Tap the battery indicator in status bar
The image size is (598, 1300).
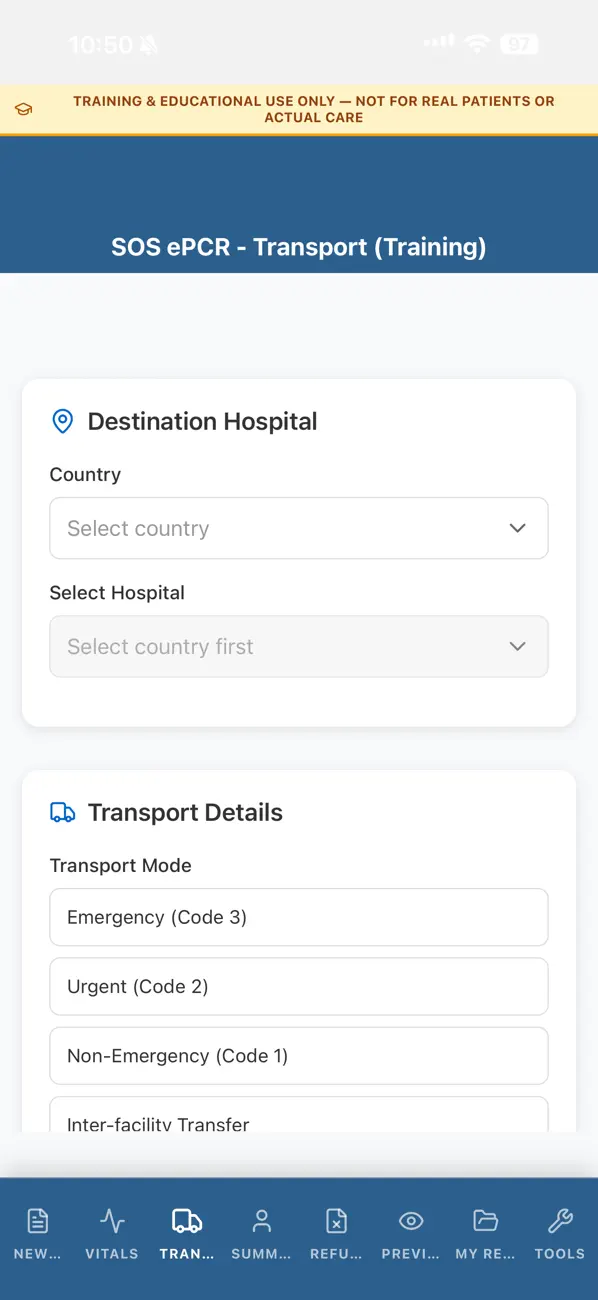518,44
